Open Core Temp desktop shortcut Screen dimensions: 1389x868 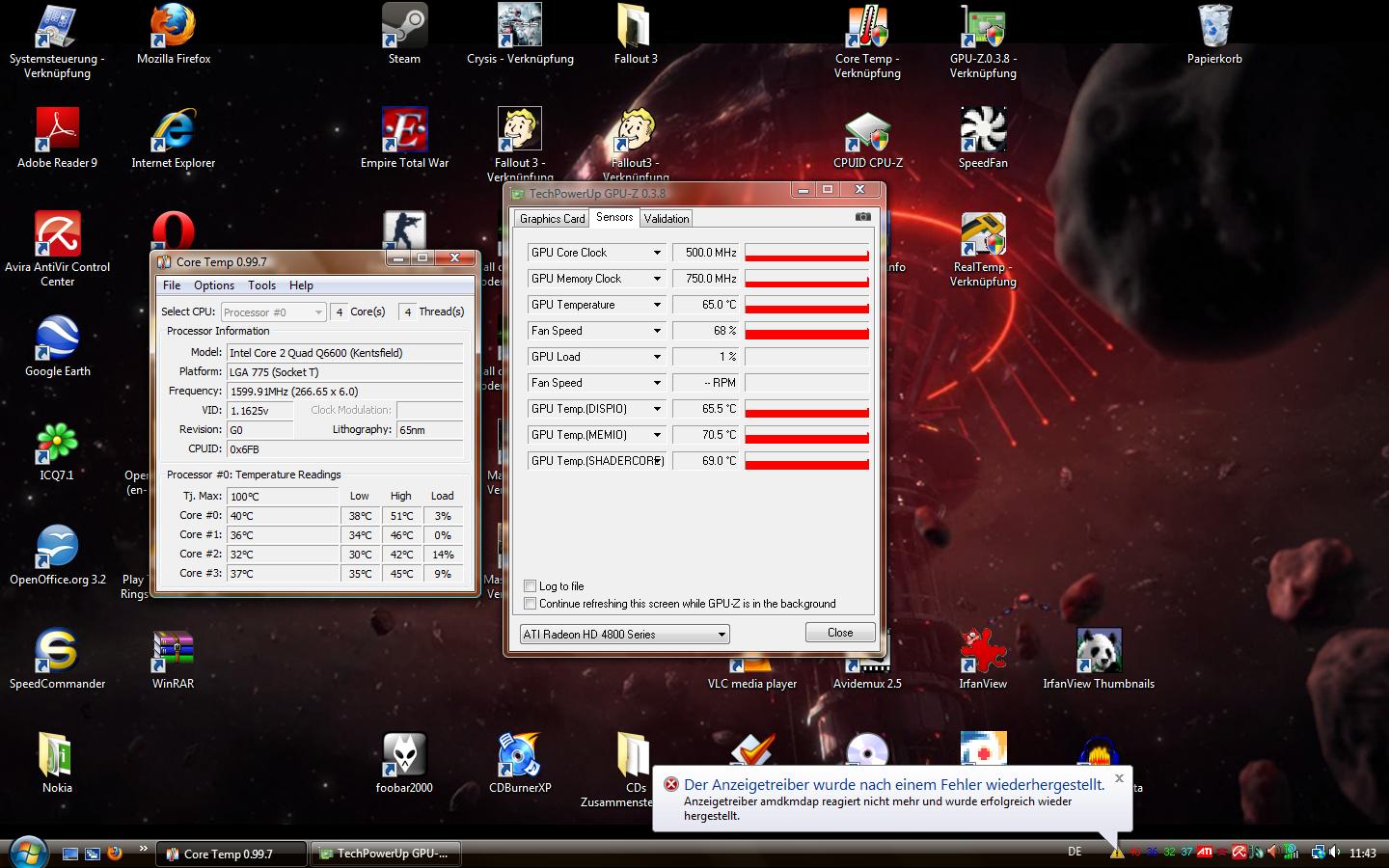point(867,27)
